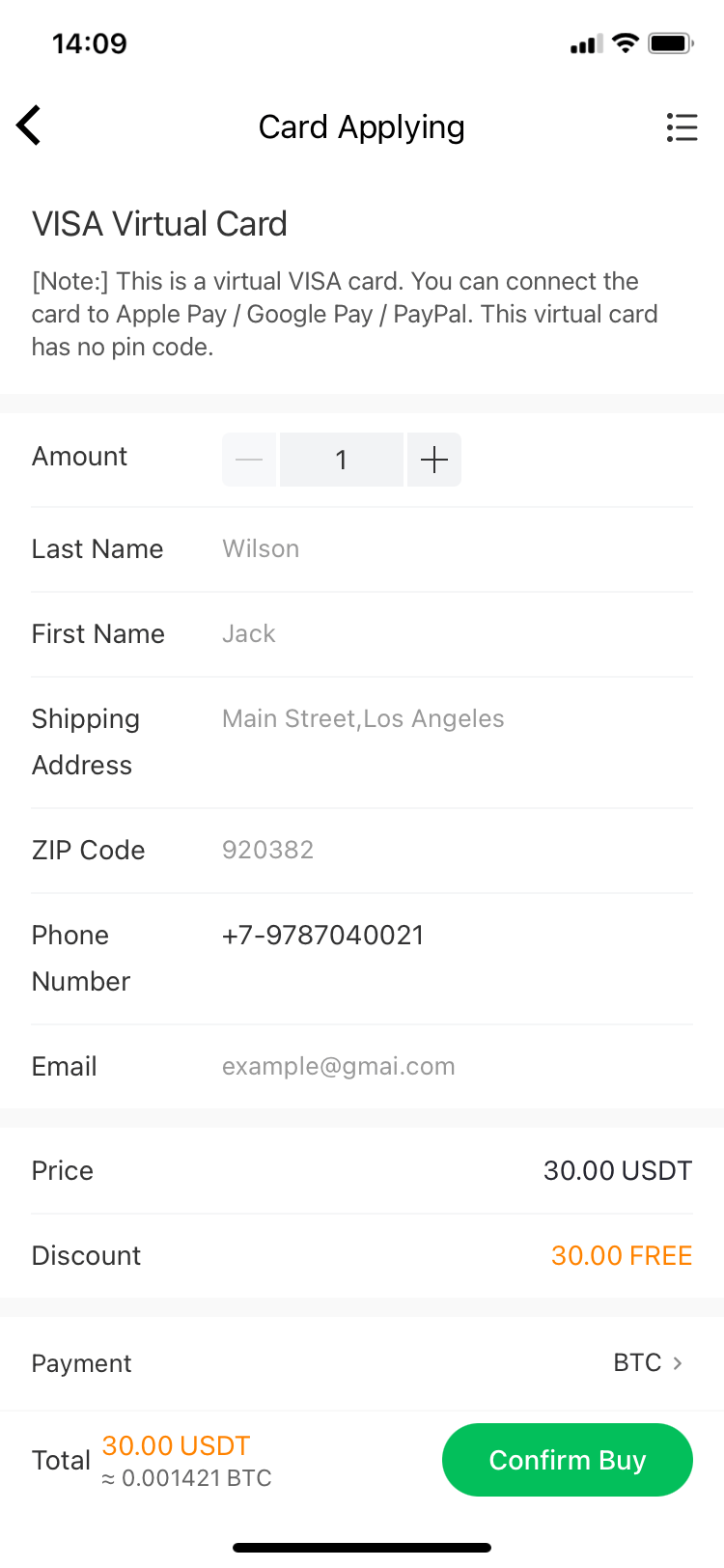Viewport: 724px width, 1568px height.
Task: Click the amount quantity field
Action: pyautogui.click(x=341, y=460)
